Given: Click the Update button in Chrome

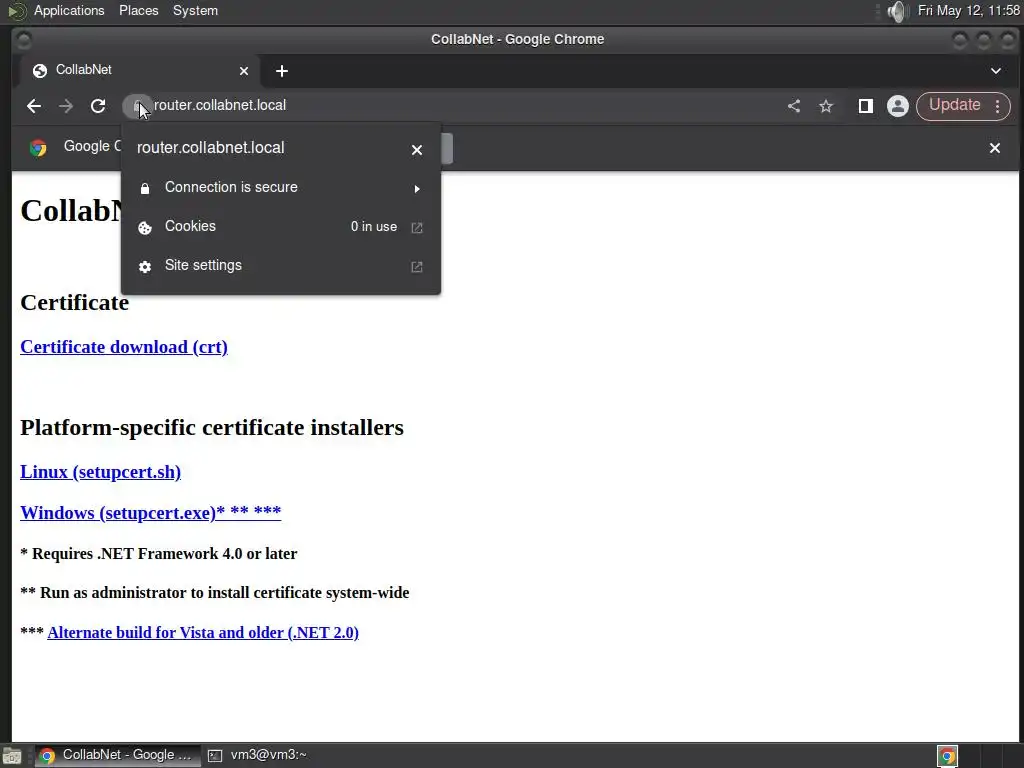Looking at the screenshot, I should [x=954, y=105].
